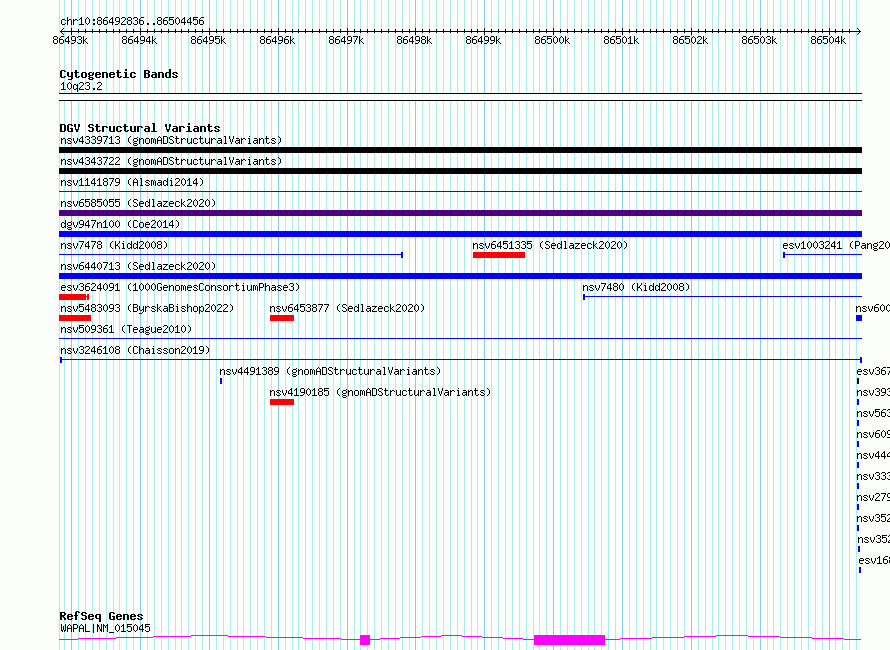Open the nsv4339713 (gnomADStructuralVariants) label
This screenshot has width=890, height=650.
[x=171, y=140]
